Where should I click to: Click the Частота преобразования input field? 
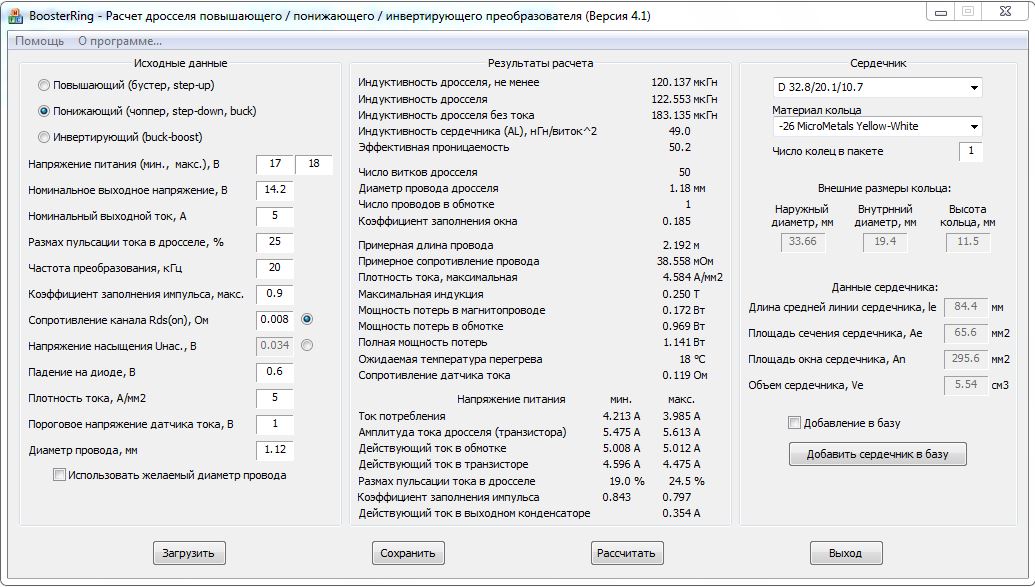tap(275, 268)
